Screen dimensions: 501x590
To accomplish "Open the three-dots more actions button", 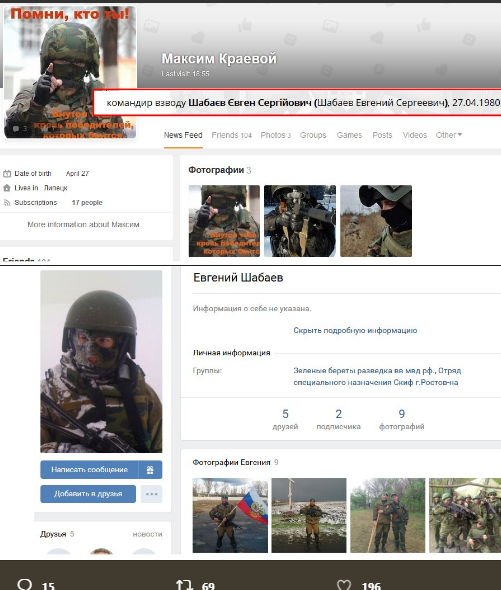I will coord(151,494).
